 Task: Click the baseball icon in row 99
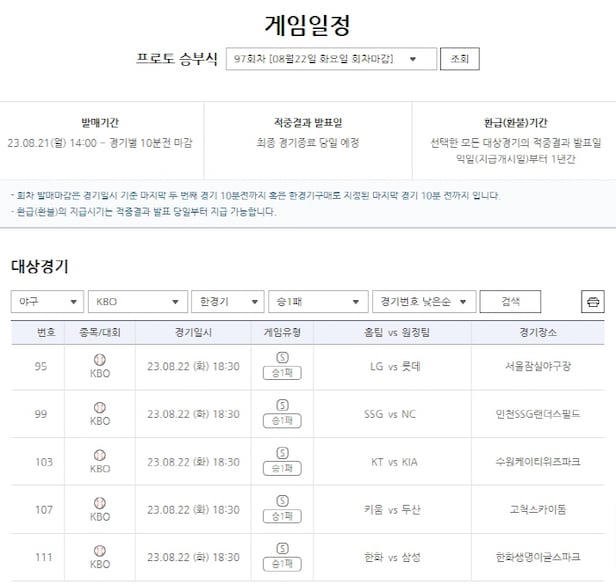(x=100, y=407)
